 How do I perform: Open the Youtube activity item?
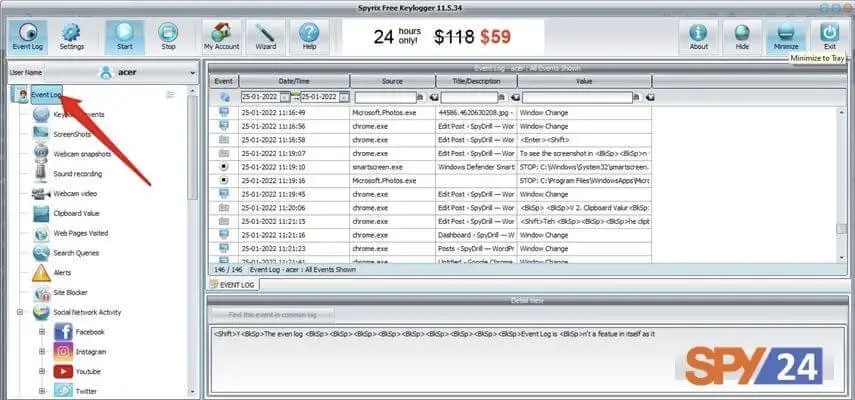pyautogui.click(x=77, y=372)
